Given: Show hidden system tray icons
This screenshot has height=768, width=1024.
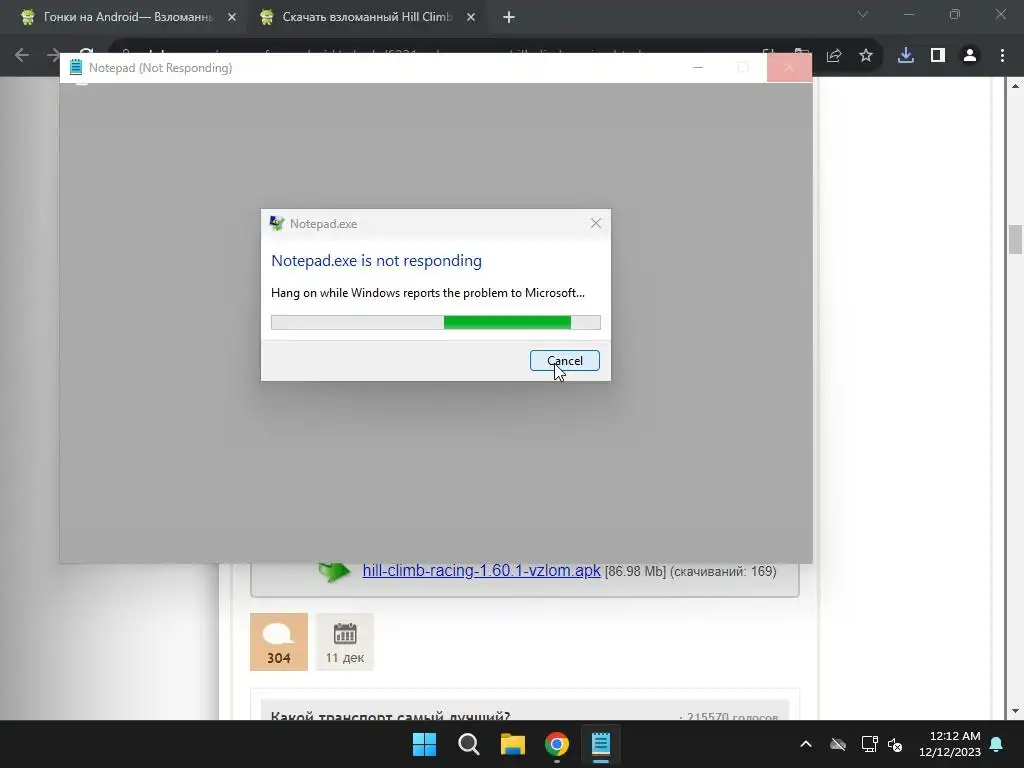Looking at the screenshot, I should [806, 744].
